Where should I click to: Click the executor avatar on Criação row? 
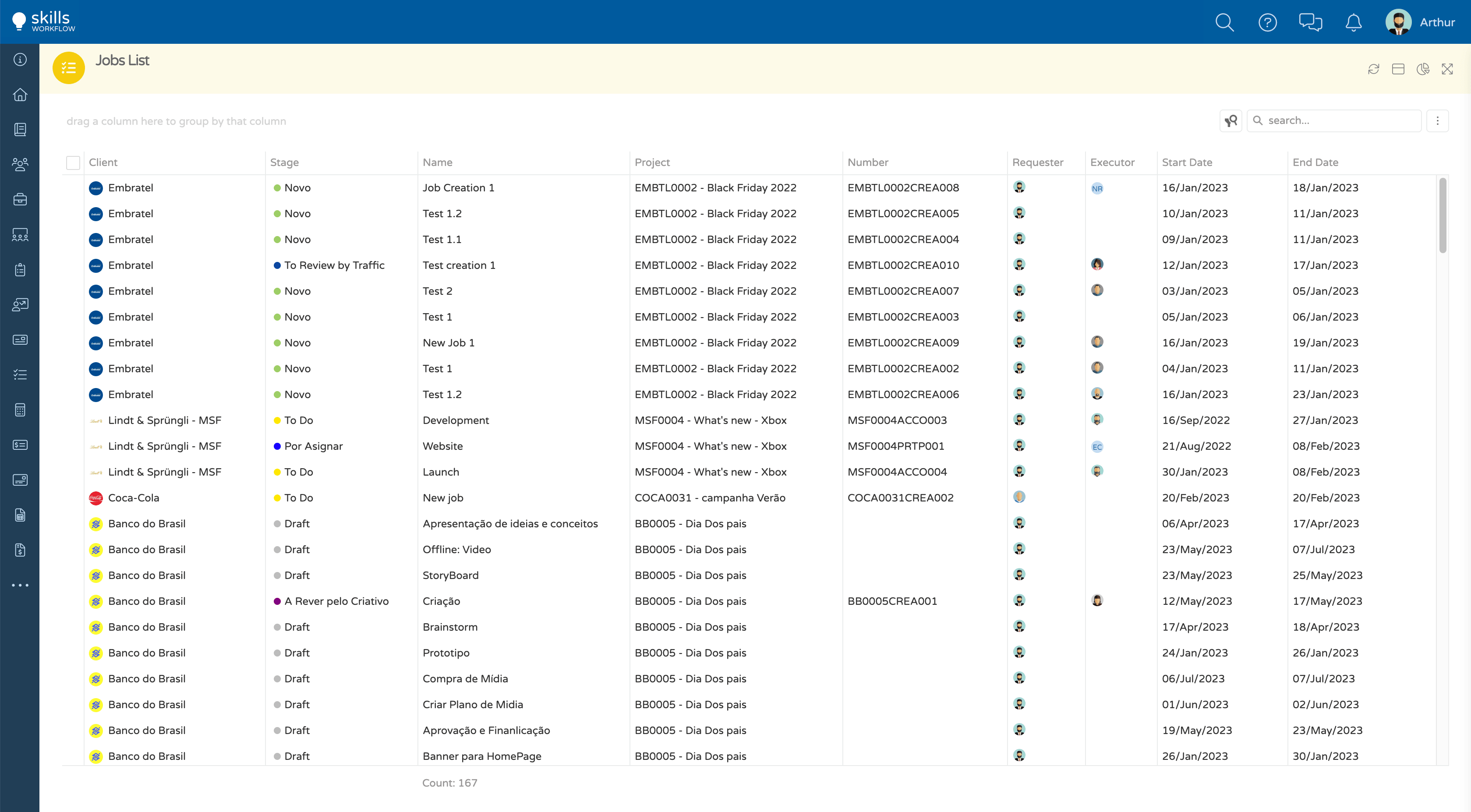click(x=1097, y=600)
